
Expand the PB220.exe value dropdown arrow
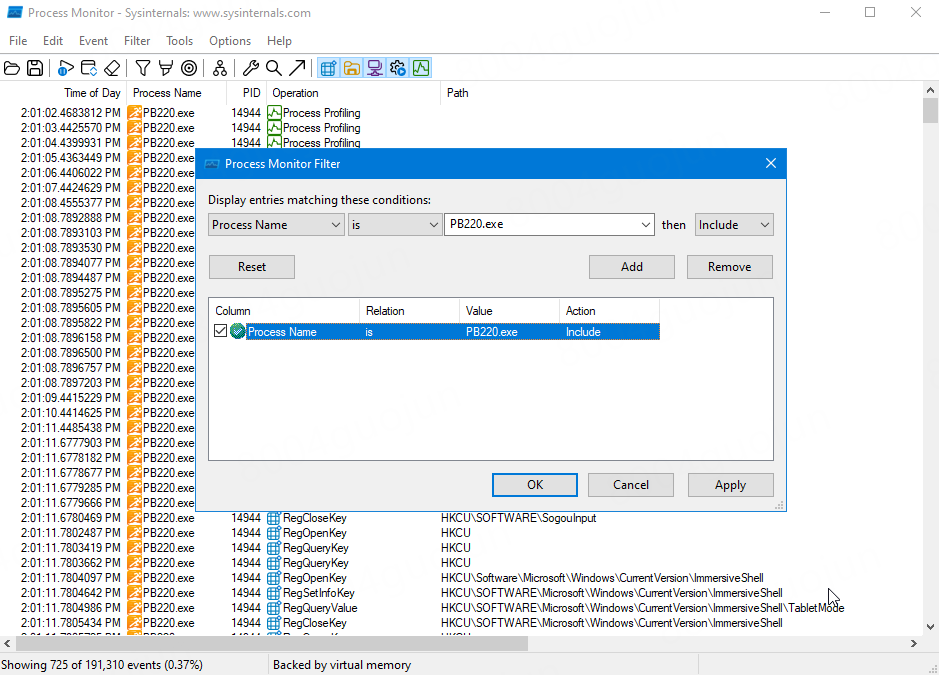[x=645, y=225]
